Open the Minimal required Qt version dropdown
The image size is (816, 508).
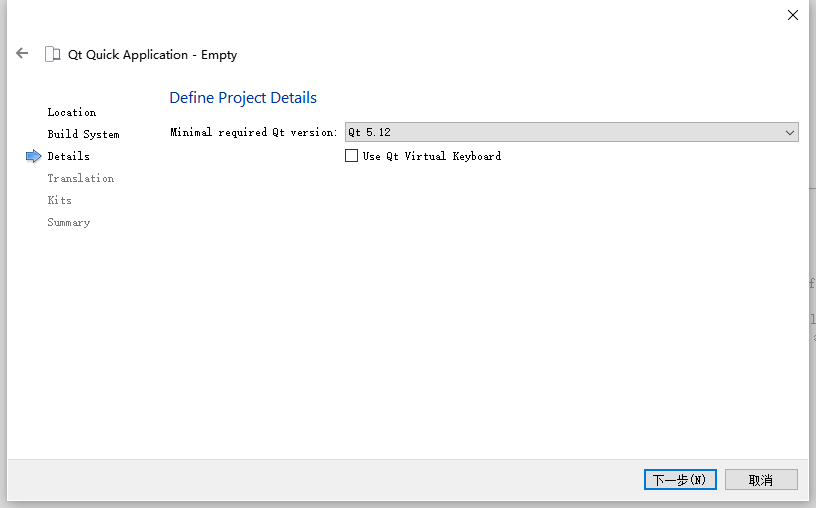click(571, 132)
